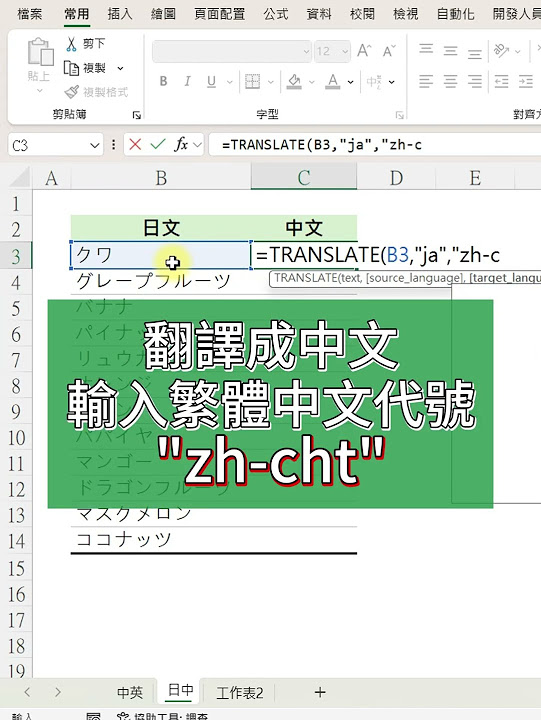Viewport: 541px width, 720px height.
Task: Expand the Borders dropdown arrow
Action: pyautogui.click(x=270, y=82)
